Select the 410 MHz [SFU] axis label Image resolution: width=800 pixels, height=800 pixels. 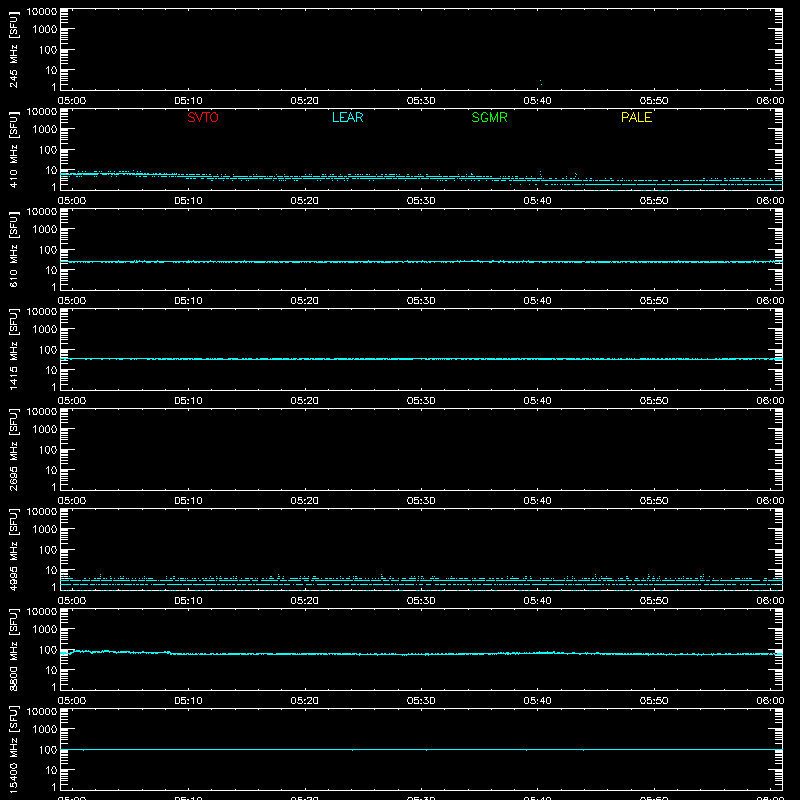tap(14, 150)
